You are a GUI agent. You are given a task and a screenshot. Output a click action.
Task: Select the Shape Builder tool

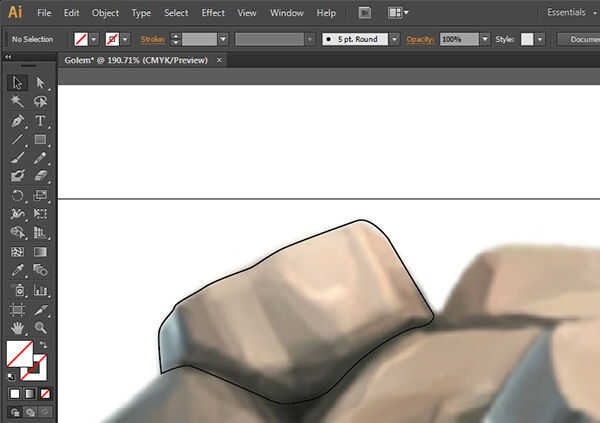coord(17,232)
